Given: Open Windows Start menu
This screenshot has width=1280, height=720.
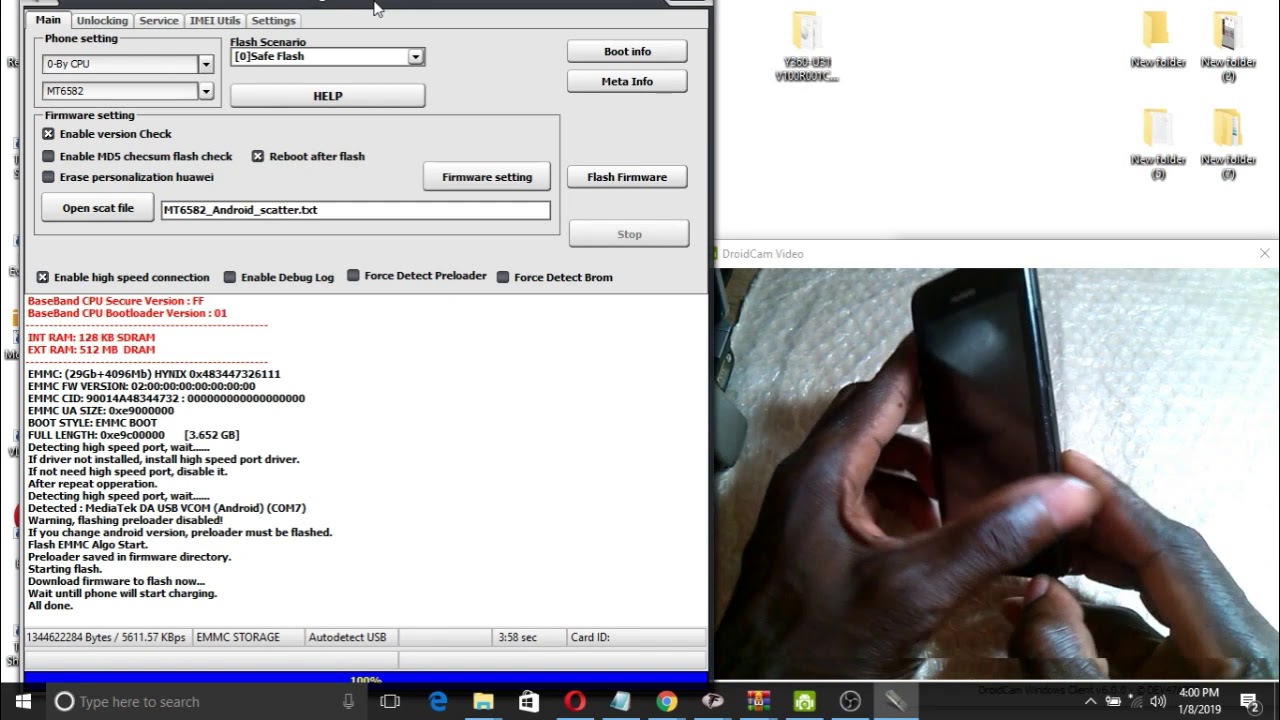Looking at the screenshot, I should tap(23, 701).
